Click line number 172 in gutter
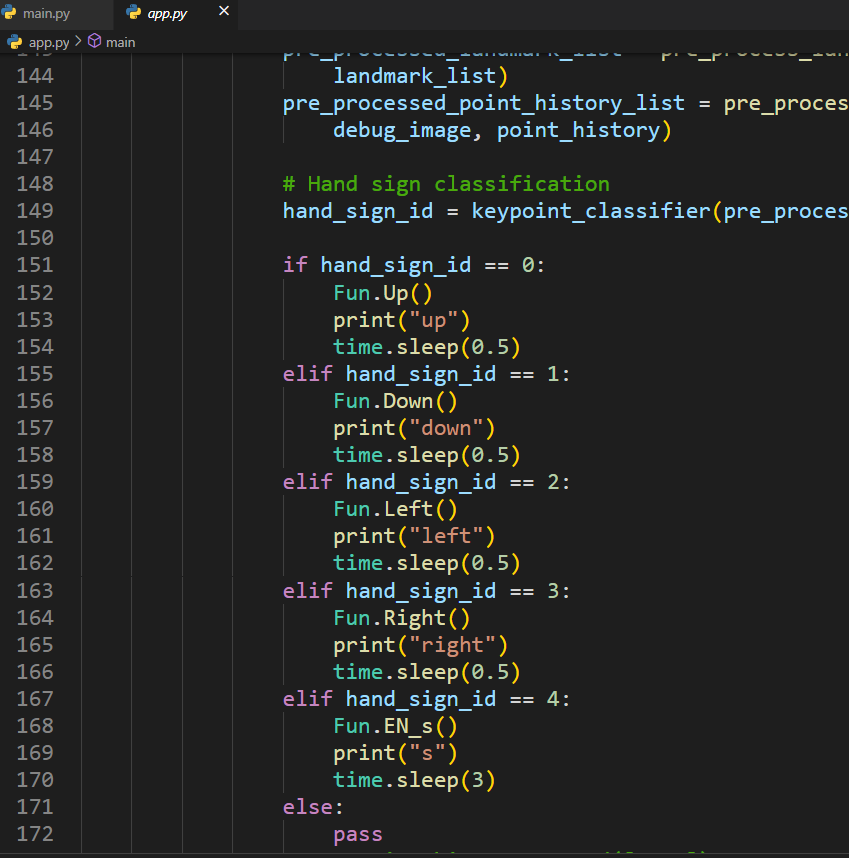Viewport: 849px width, 858px height. coord(35,834)
